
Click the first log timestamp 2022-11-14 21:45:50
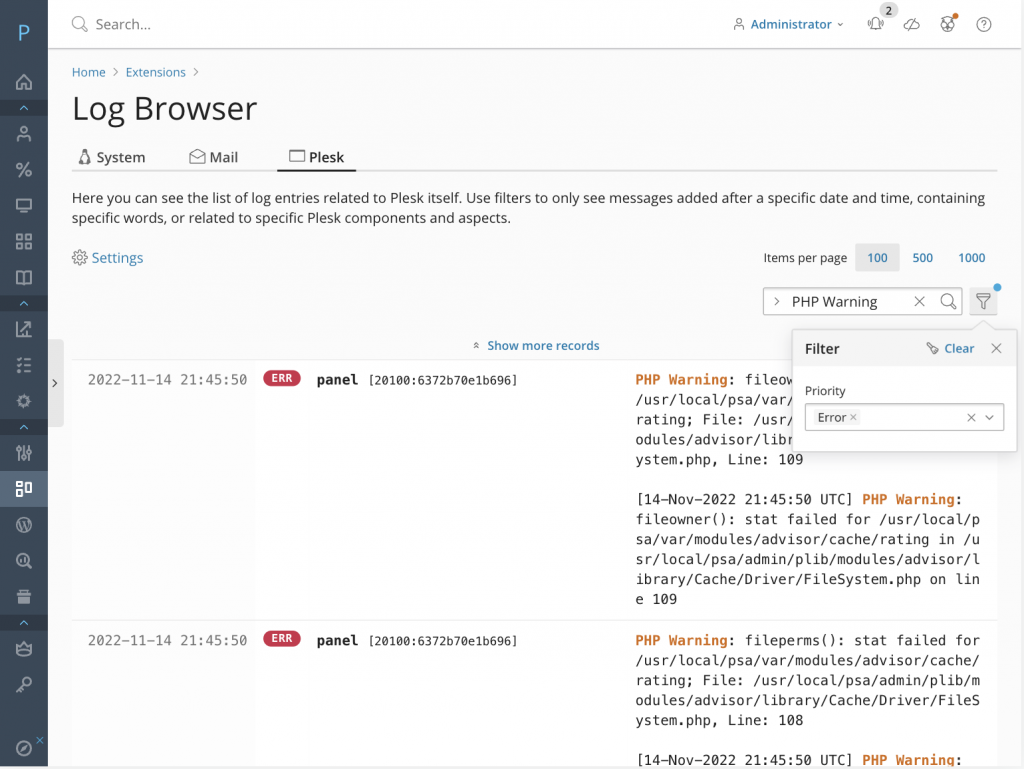coord(167,380)
